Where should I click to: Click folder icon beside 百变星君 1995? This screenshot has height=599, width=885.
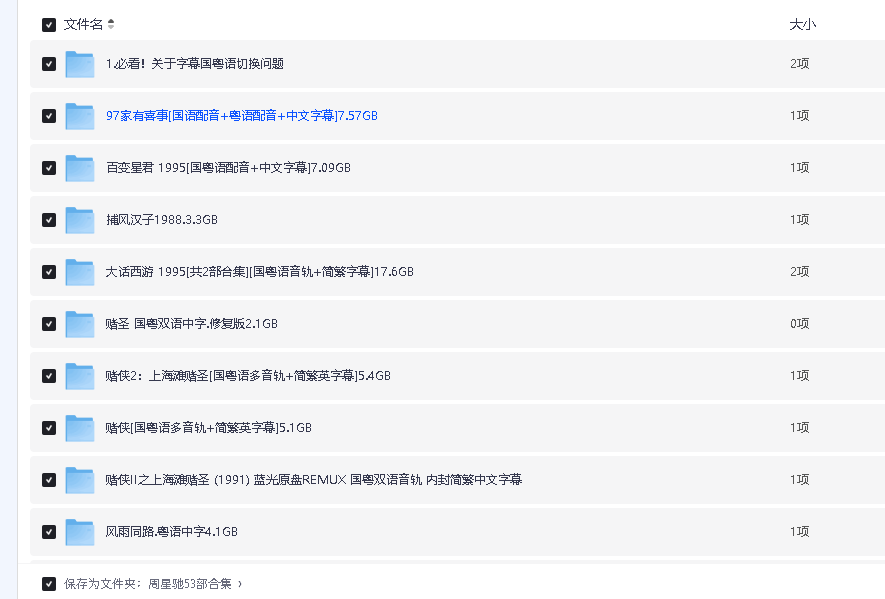[x=80, y=168]
